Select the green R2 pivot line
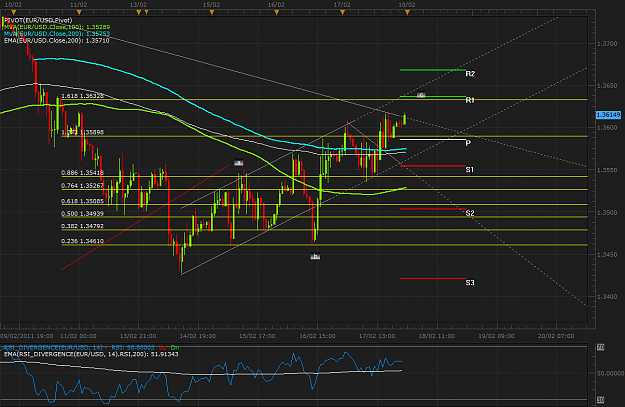This screenshot has width=625, height=407. click(432, 70)
